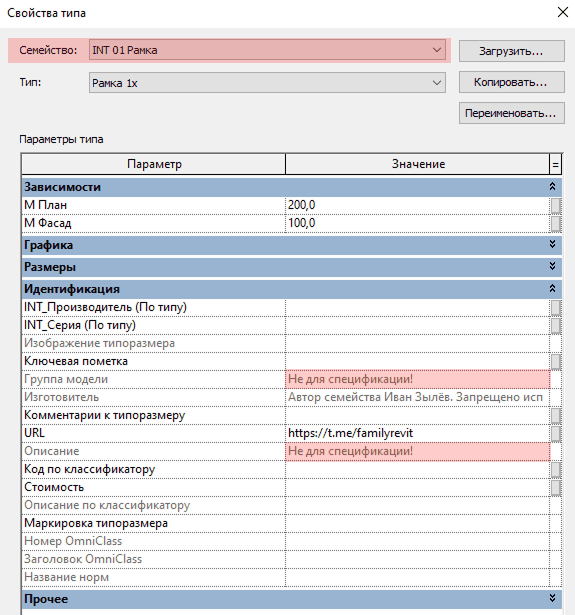The image size is (575, 615).
Task: Click associate button beside Ключевая пометка
Action: pyautogui.click(x=555, y=362)
